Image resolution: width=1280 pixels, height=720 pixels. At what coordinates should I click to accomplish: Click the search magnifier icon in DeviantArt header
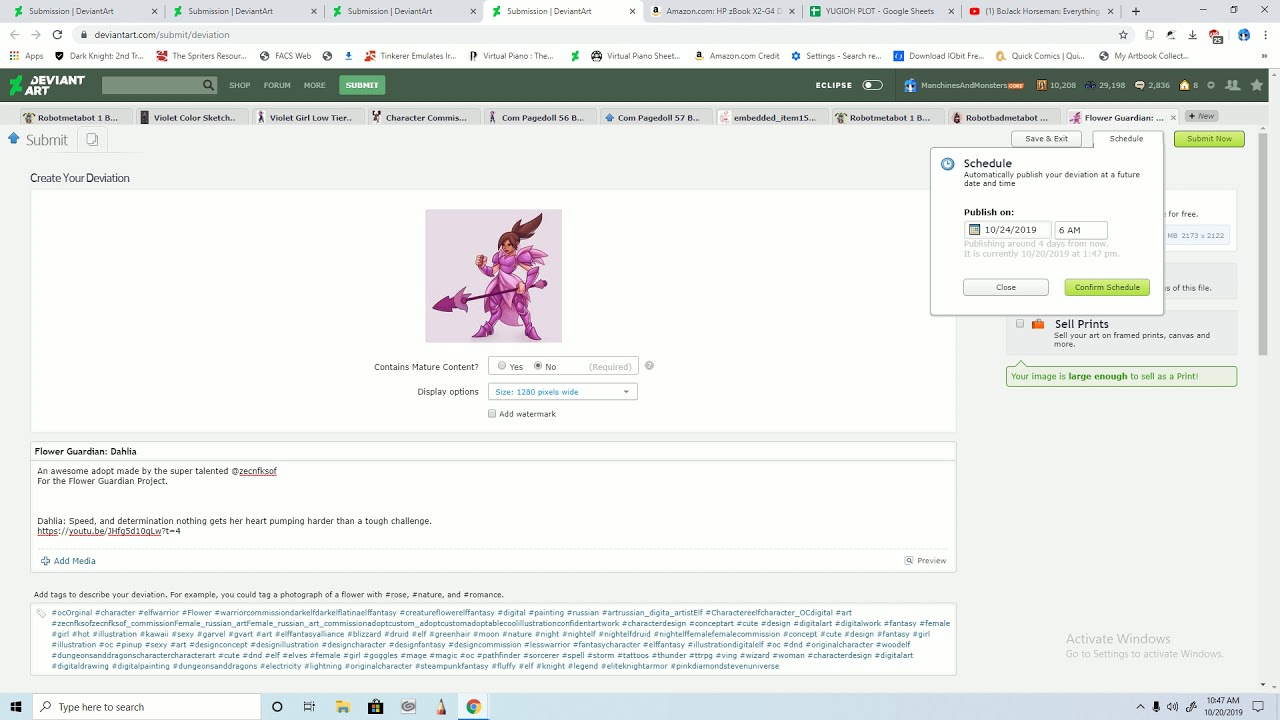click(x=208, y=85)
